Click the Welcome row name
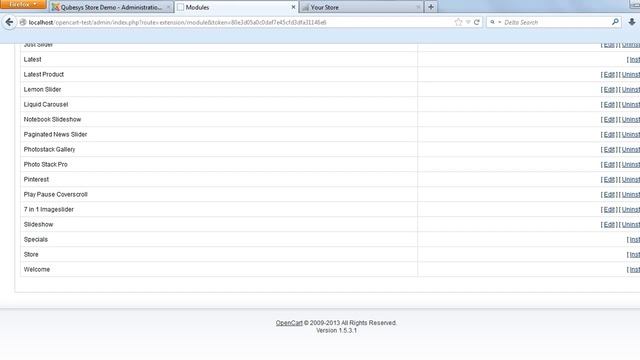This screenshot has height=360, width=640. point(37,269)
